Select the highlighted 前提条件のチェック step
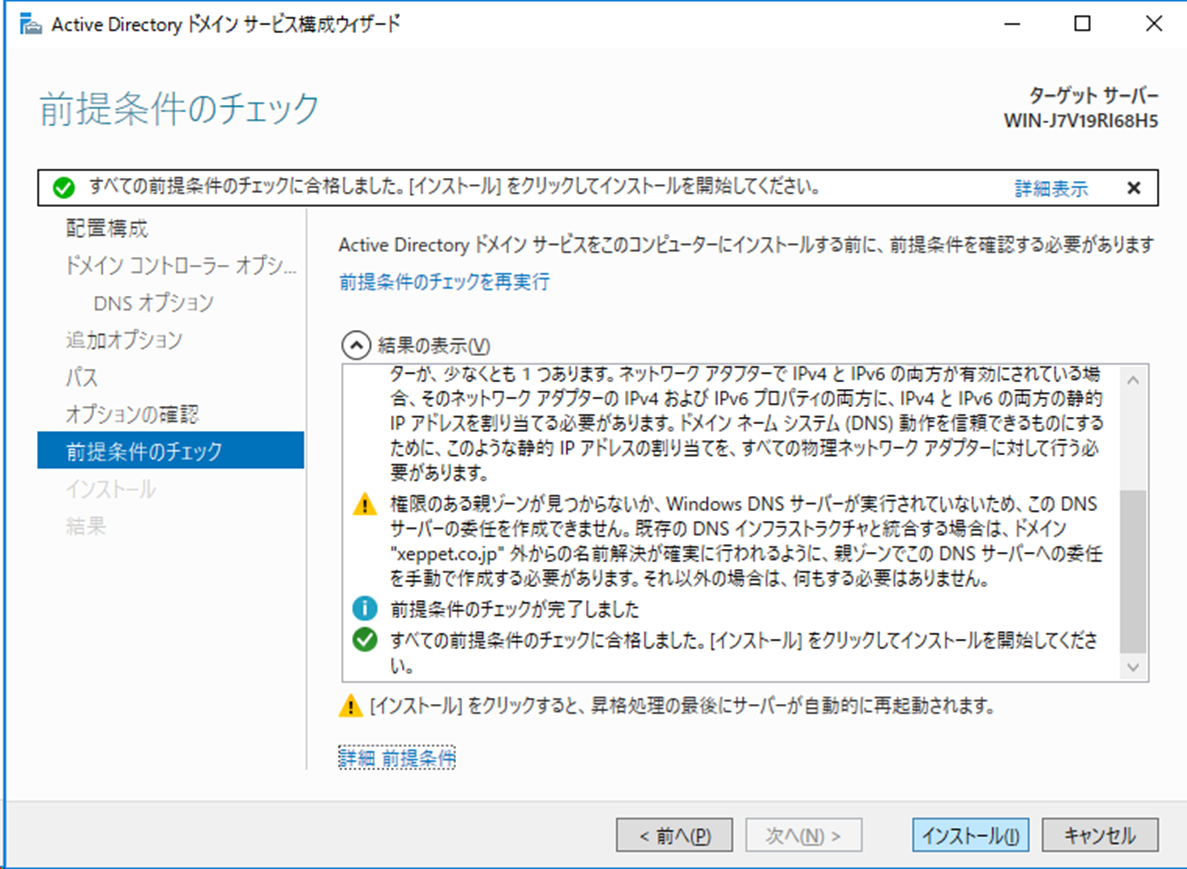This screenshot has width=1187, height=869. pyautogui.click(x=170, y=451)
